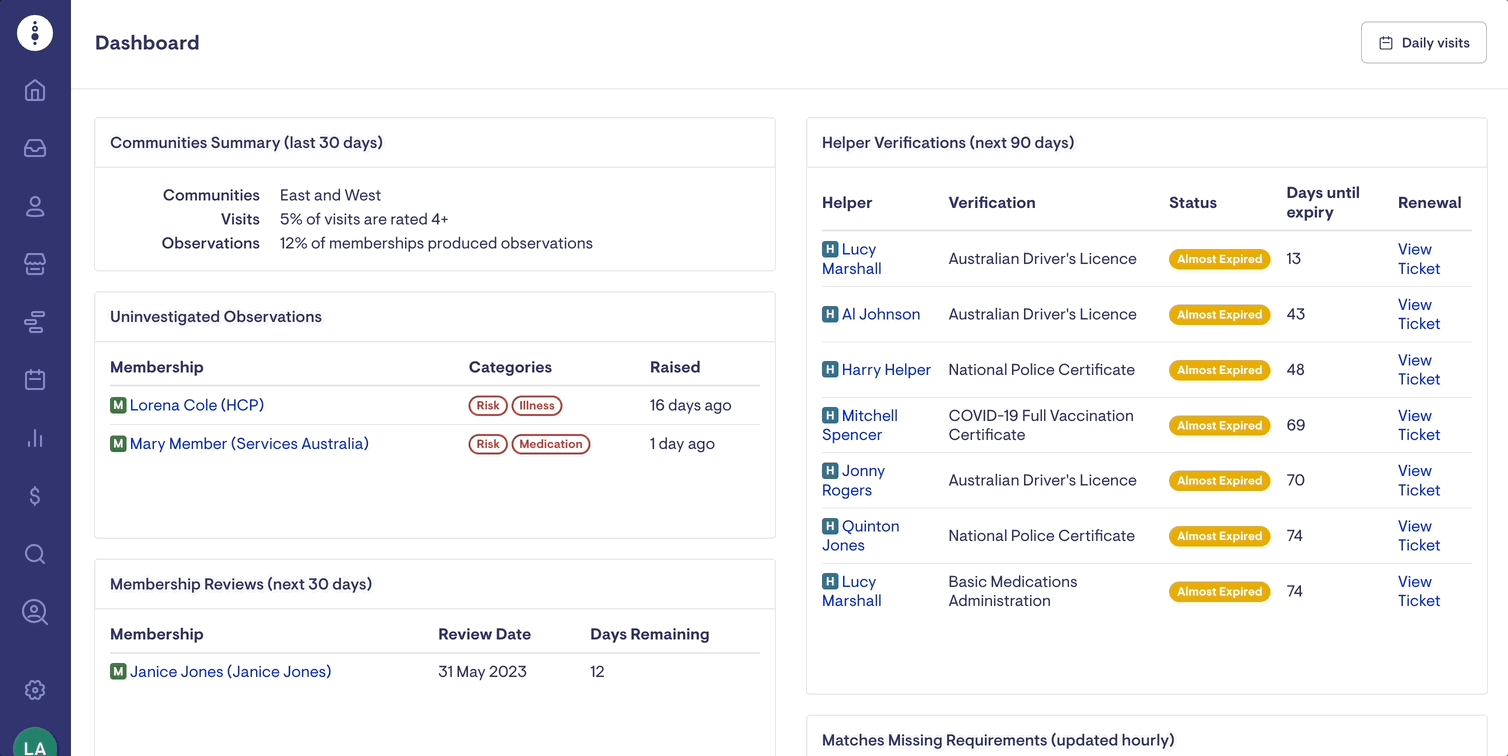Open the bar chart reports icon
Viewport: 1508px width, 756px height.
pyautogui.click(x=35, y=438)
